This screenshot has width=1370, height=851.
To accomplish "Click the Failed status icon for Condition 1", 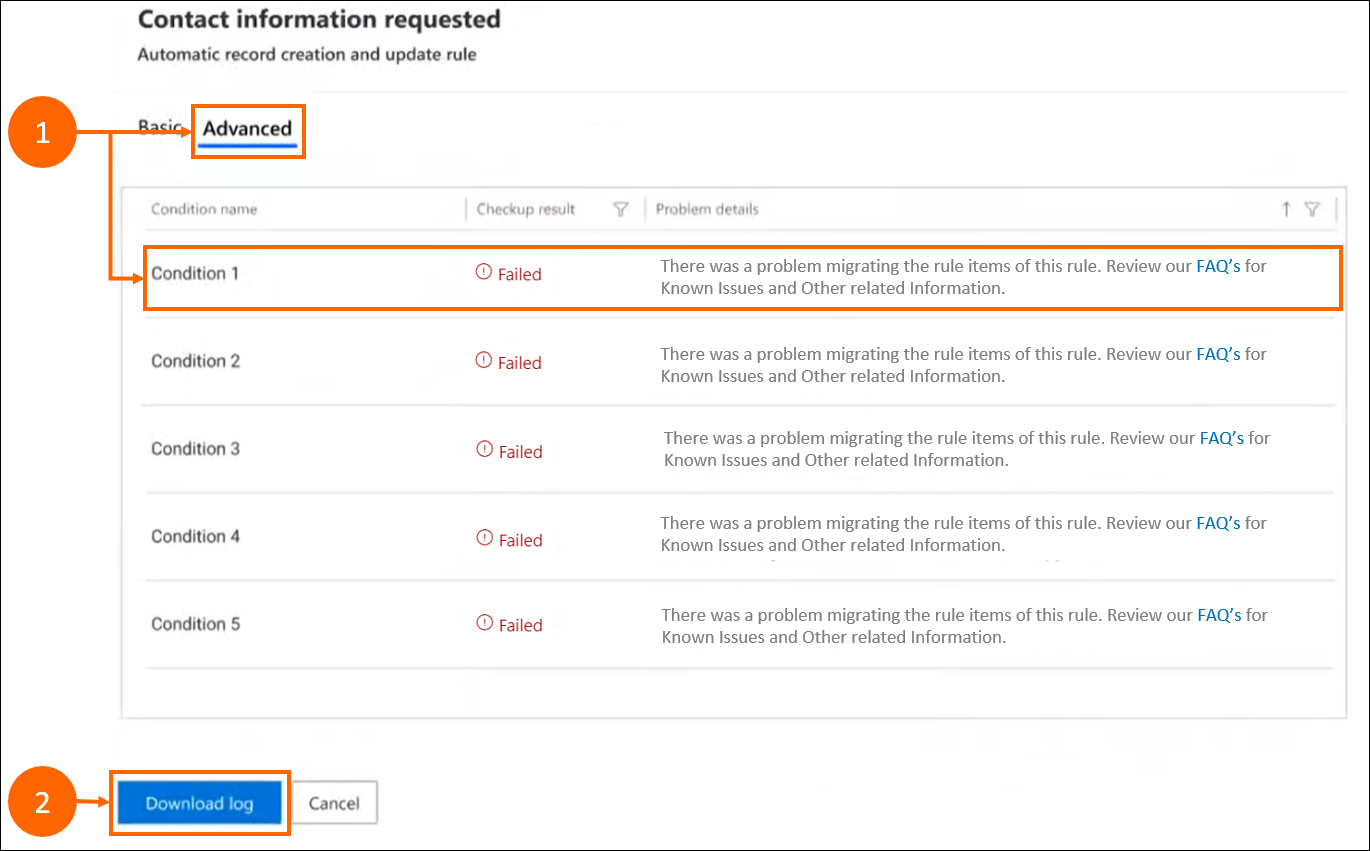I will point(484,272).
